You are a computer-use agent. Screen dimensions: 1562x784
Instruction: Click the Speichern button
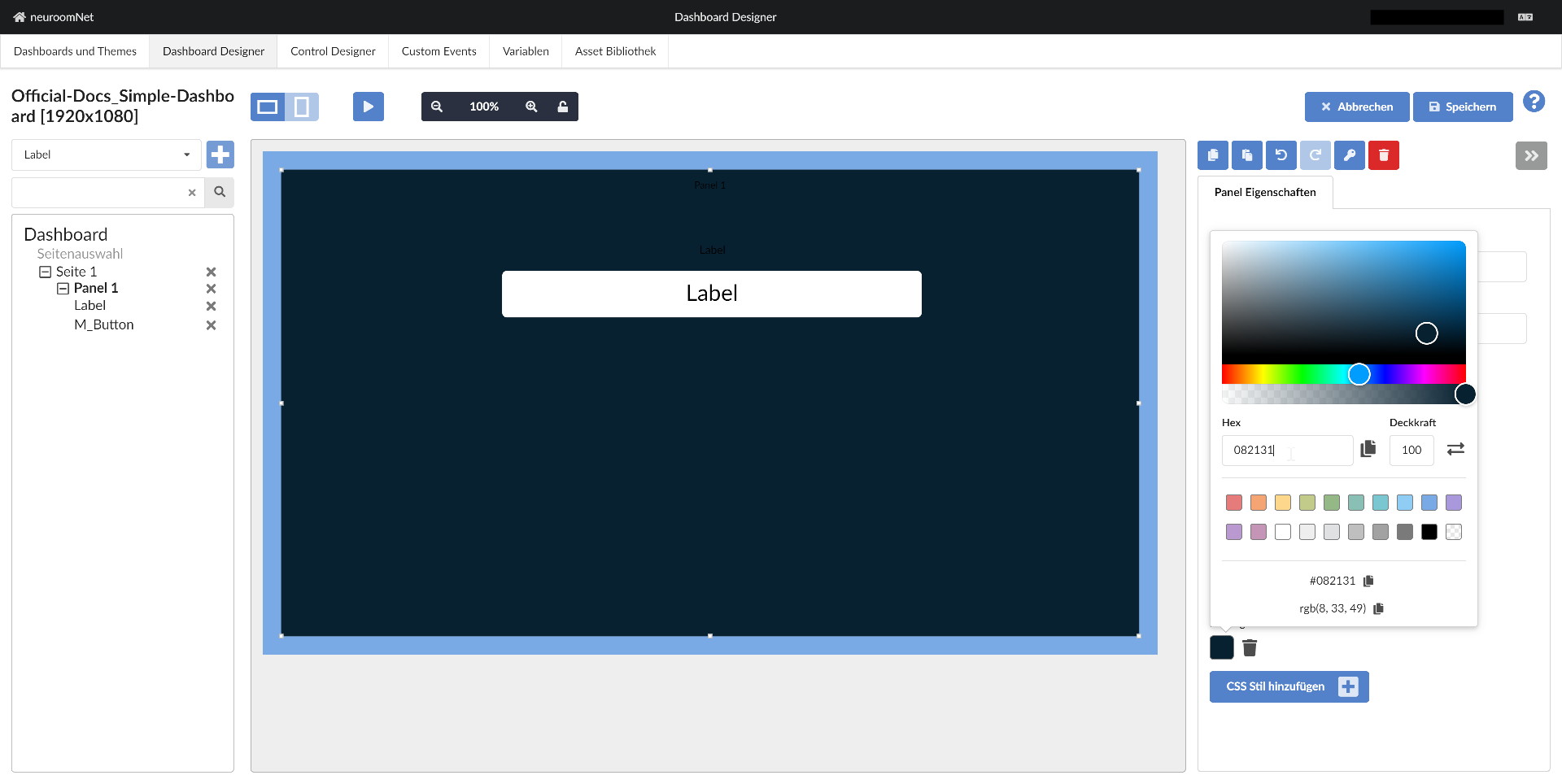(x=1462, y=107)
